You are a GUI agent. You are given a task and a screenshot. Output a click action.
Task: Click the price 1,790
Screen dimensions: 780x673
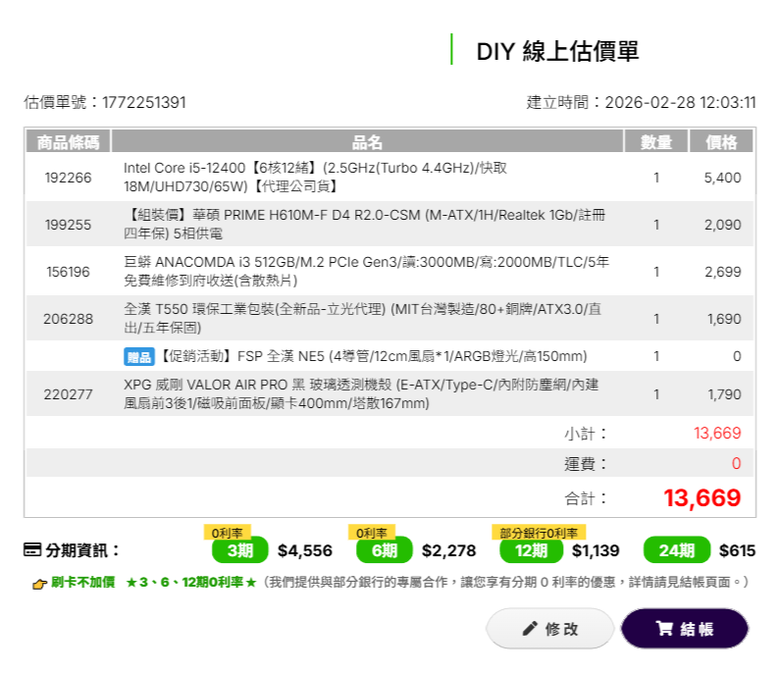coord(724,394)
